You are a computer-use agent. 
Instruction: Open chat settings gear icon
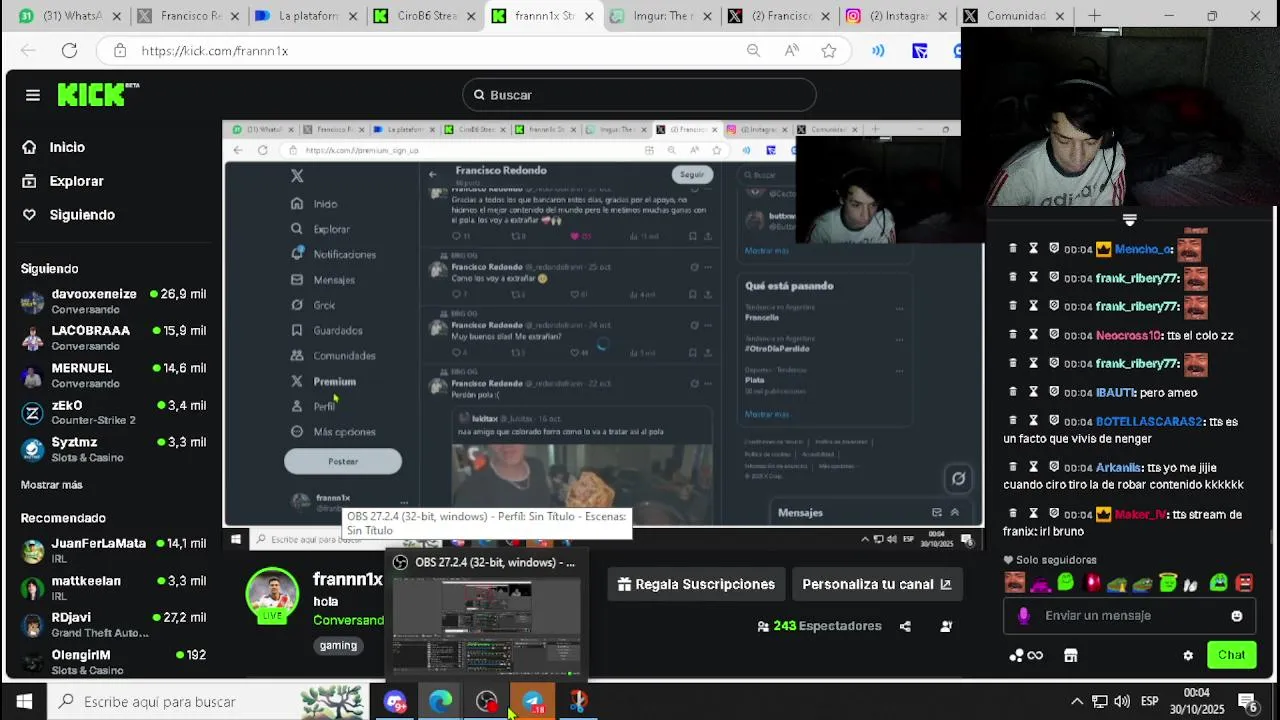point(1188,656)
